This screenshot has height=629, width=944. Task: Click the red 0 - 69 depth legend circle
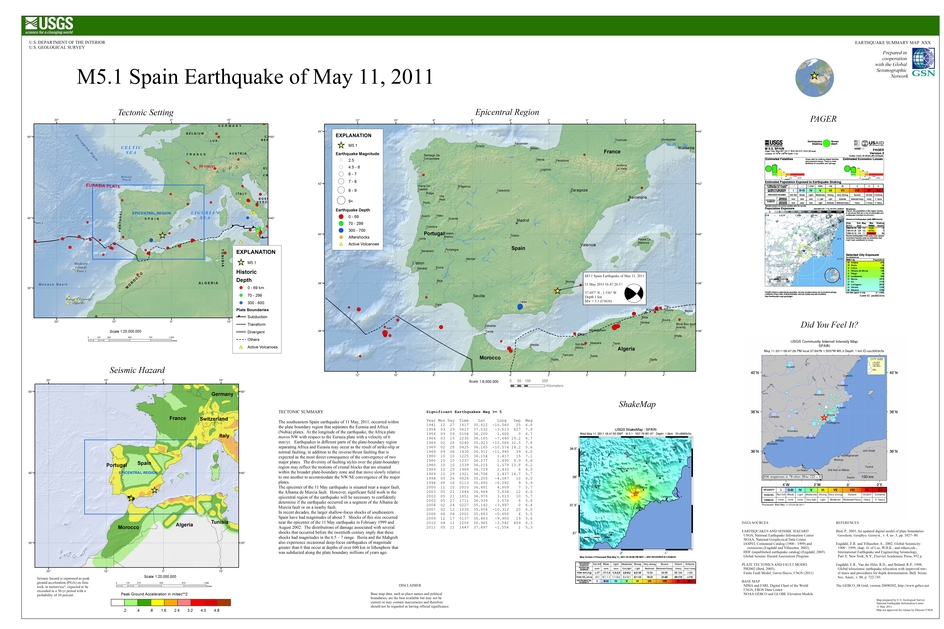point(339,214)
